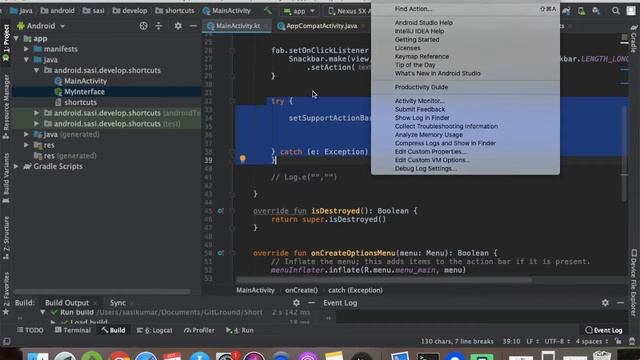Open the Terminal tool window button
This screenshot has height=360, width=640.
pyautogui.click(x=73, y=330)
